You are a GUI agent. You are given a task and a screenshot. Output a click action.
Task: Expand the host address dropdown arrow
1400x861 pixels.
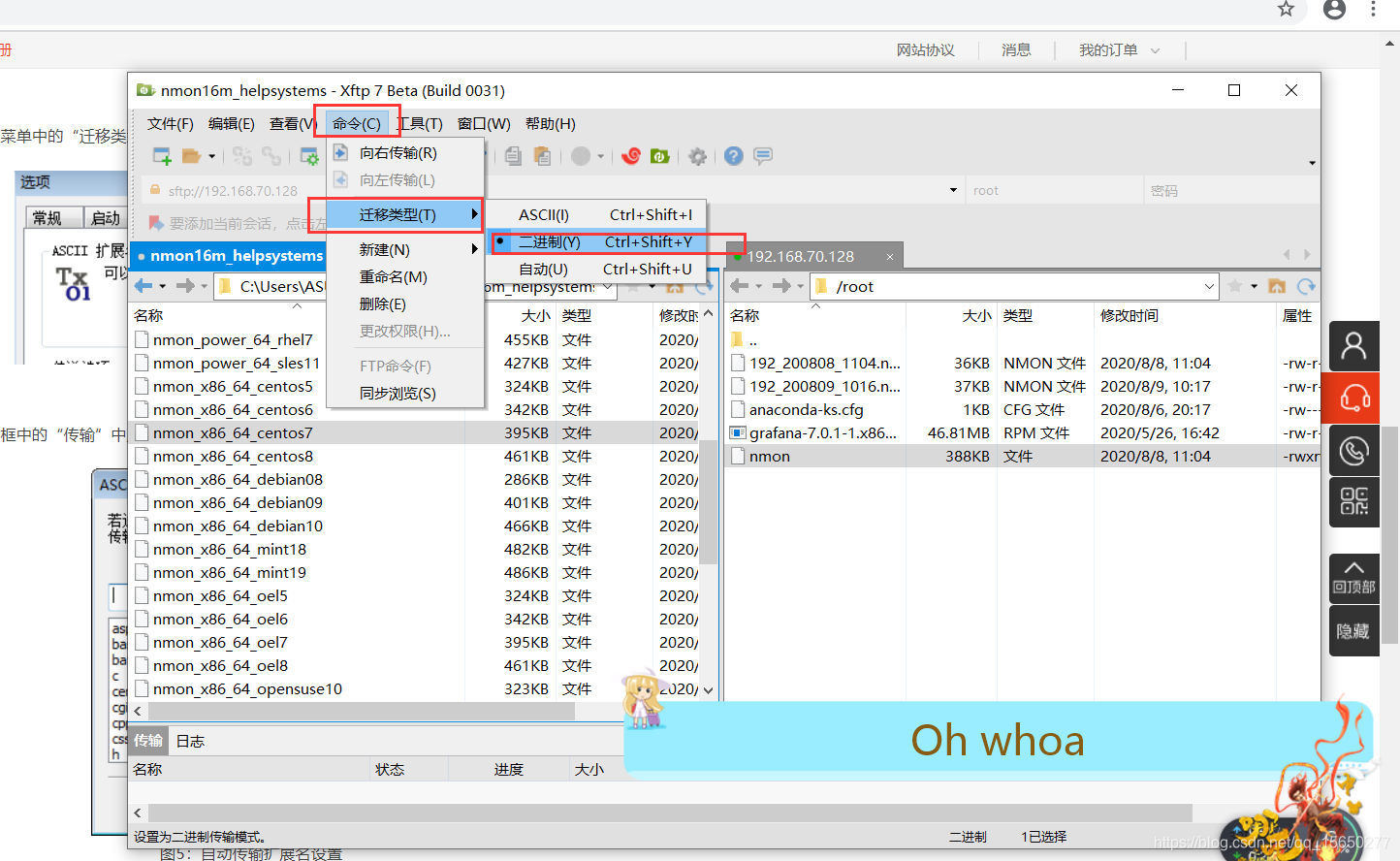click(x=953, y=190)
